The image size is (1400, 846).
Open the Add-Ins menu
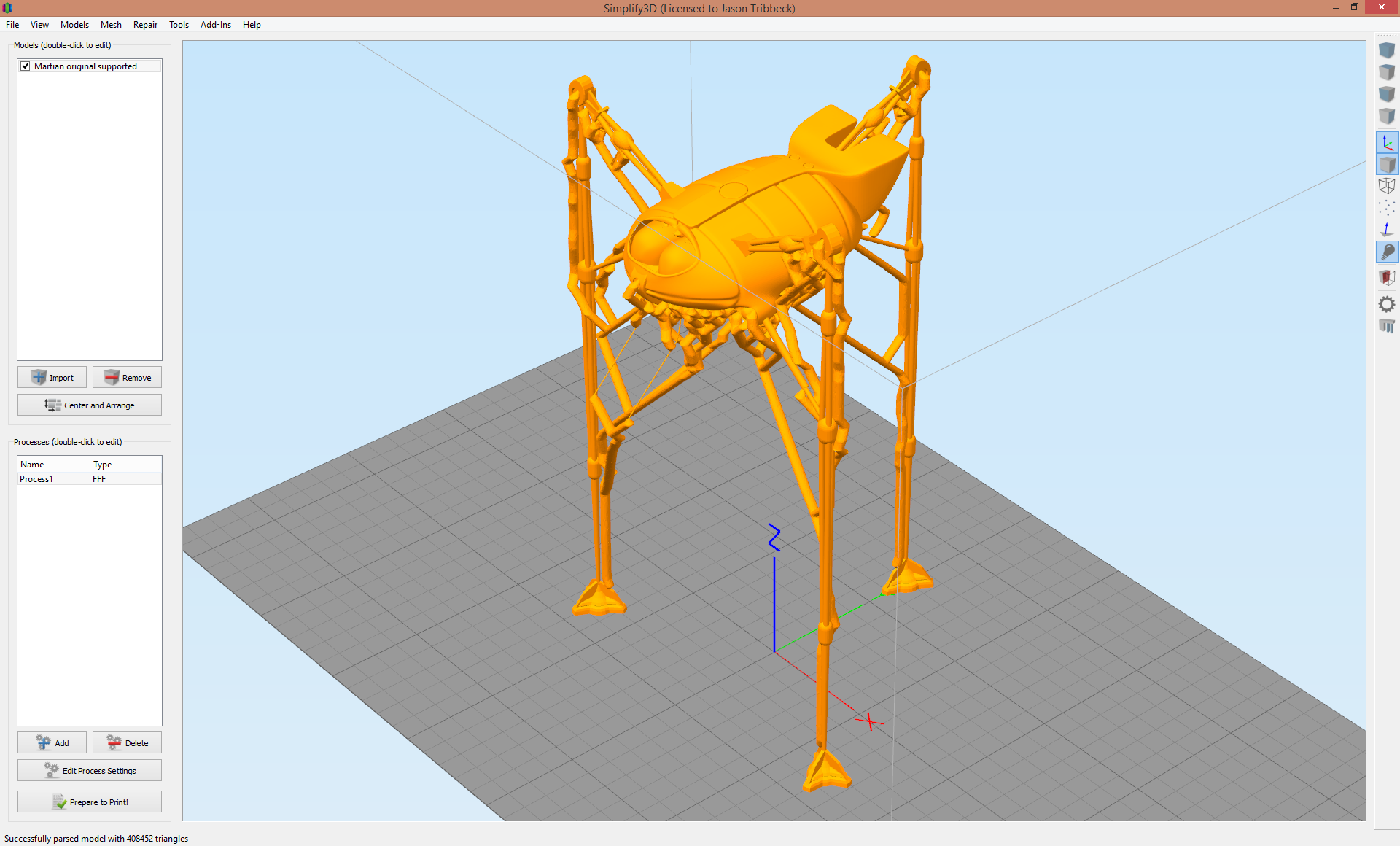[x=216, y=25]
